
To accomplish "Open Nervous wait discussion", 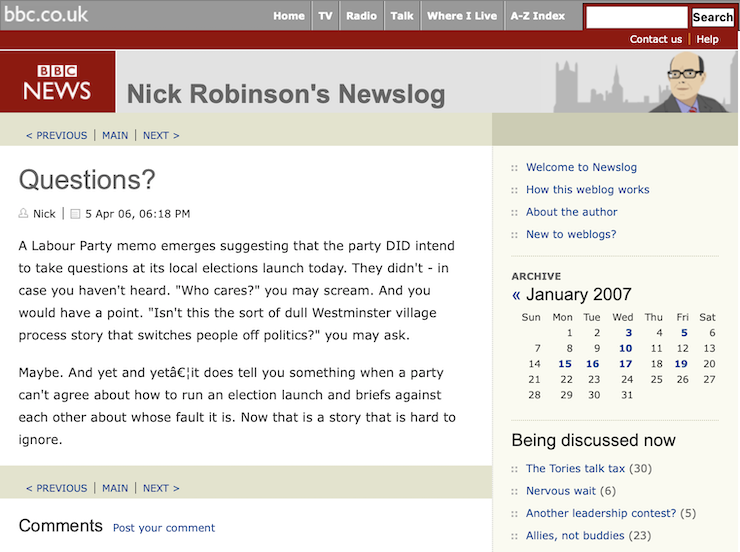I will coord(561,491).
